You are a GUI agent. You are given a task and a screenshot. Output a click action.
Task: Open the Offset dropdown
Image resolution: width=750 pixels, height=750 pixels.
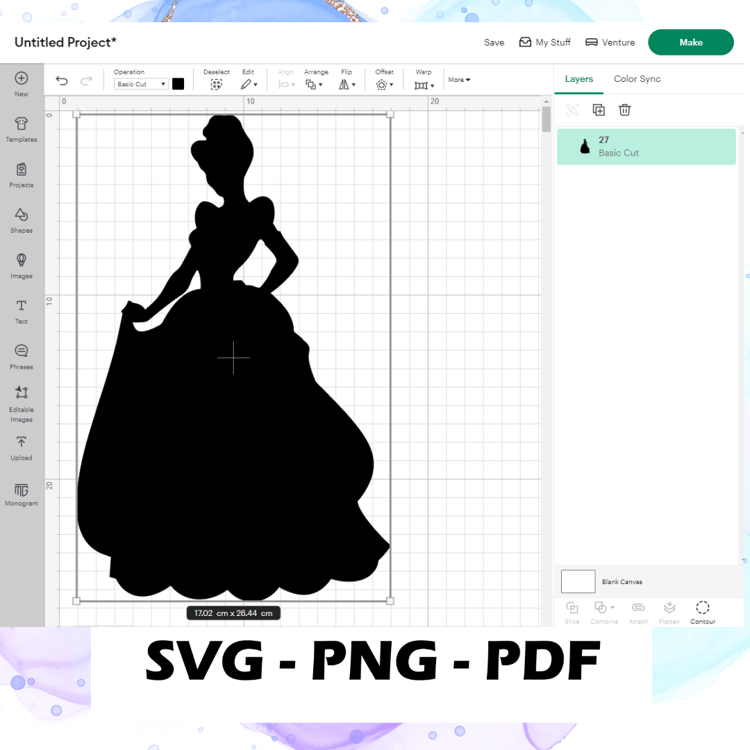coord(384,79)
